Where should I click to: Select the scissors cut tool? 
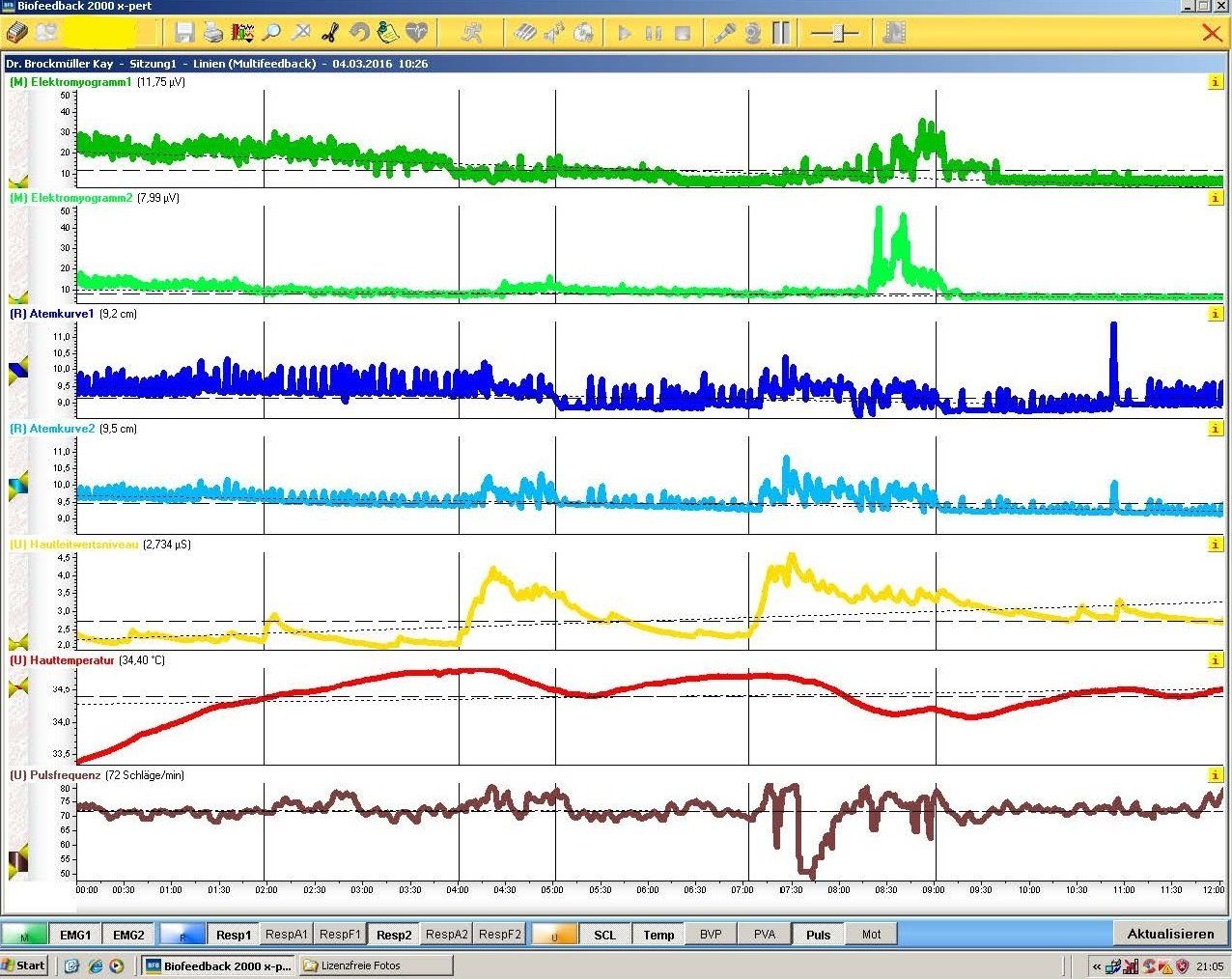(x=329, y=33)
